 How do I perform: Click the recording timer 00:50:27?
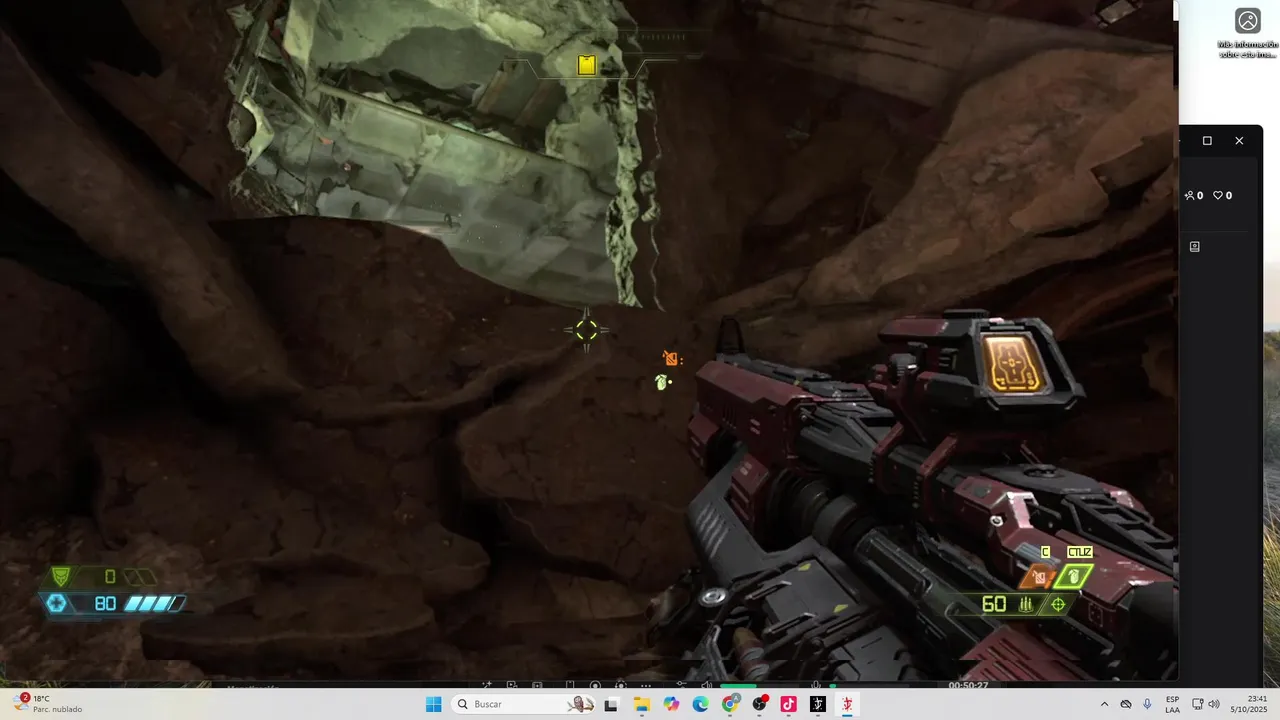tap(968, 685)
